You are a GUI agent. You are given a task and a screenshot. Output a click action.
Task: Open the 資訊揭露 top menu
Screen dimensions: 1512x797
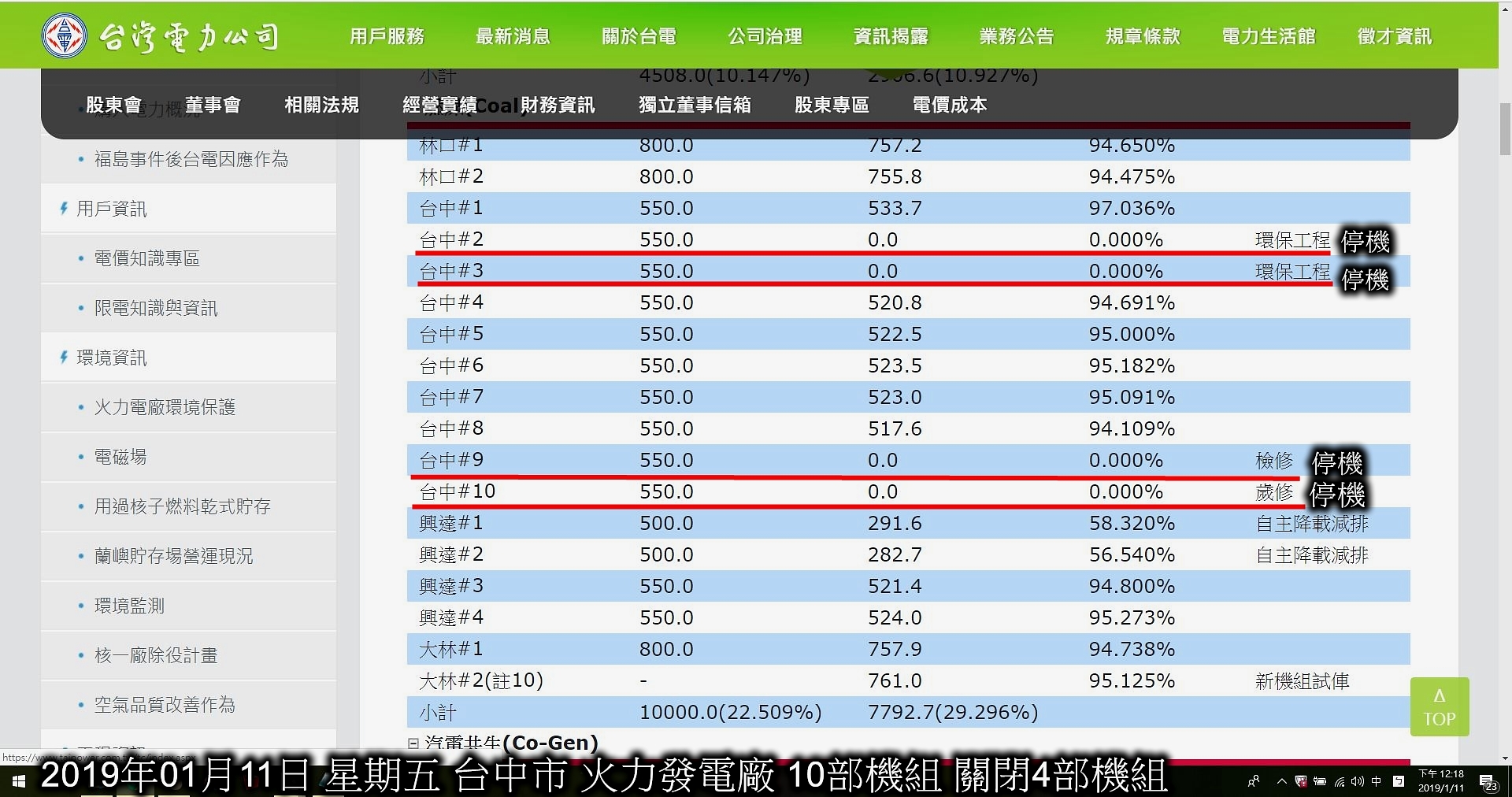tap(891, 36)
